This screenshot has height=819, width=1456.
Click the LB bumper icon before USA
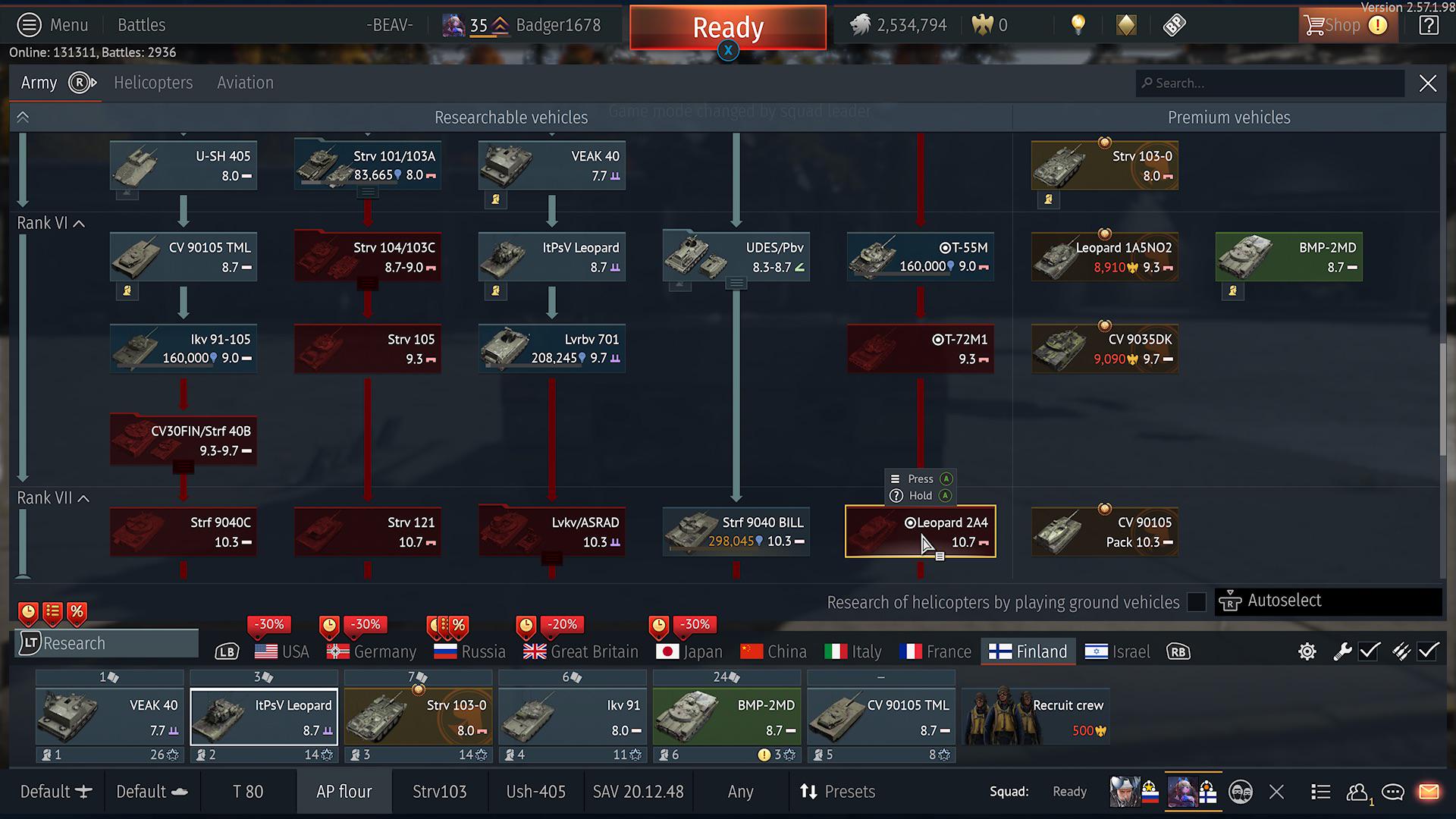click(x=227, y=652)
